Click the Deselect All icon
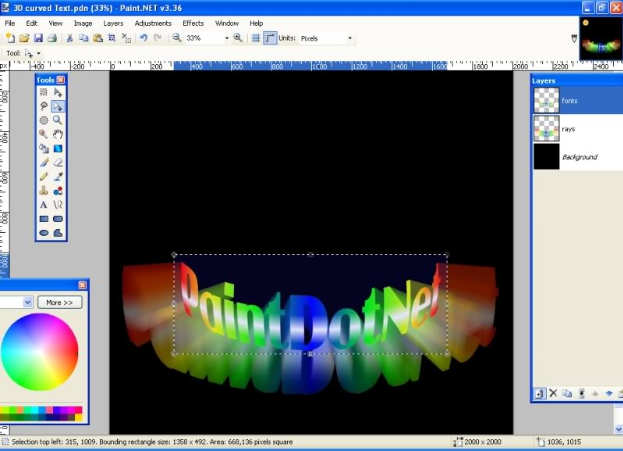Viewport: 623px width, 451px height. pos(126,38)
